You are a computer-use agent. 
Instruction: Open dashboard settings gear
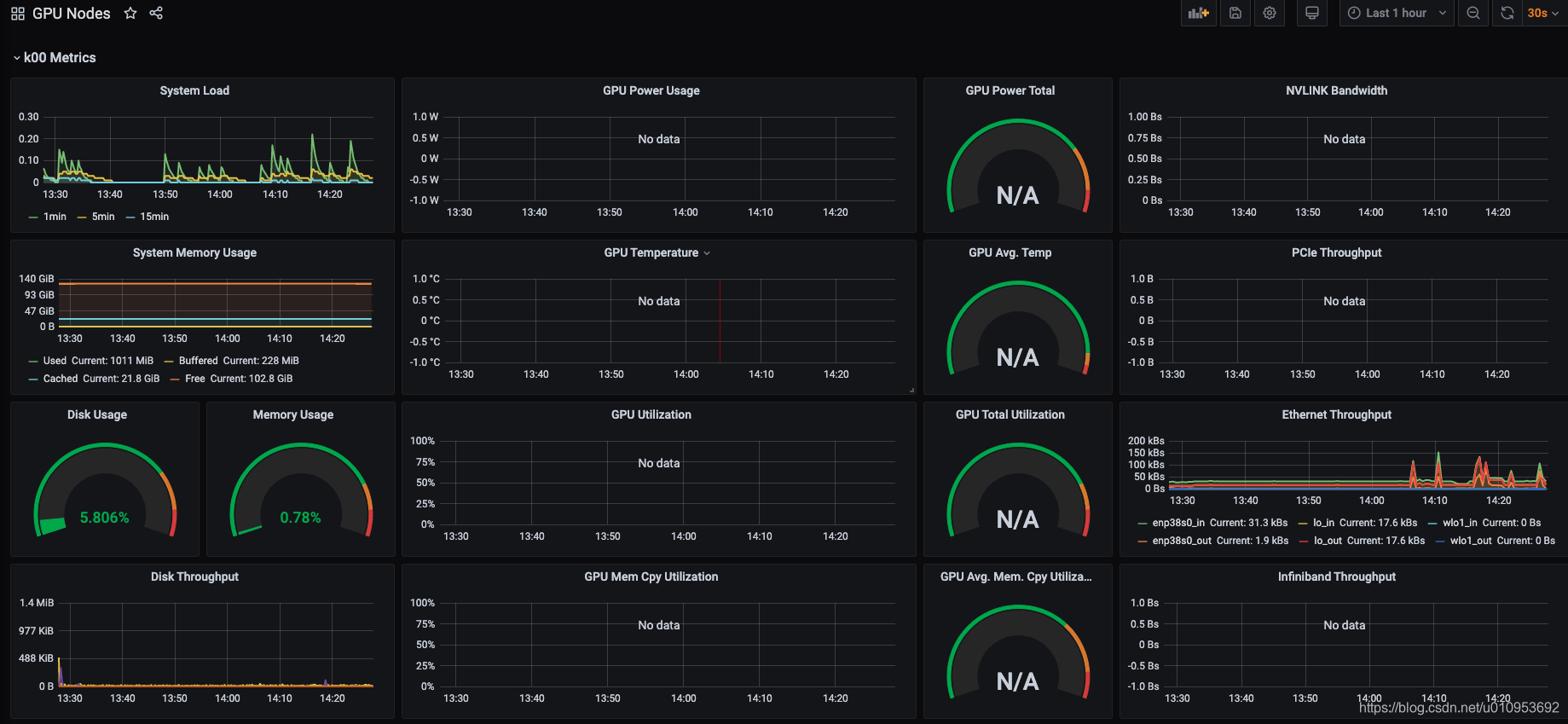1270,13
